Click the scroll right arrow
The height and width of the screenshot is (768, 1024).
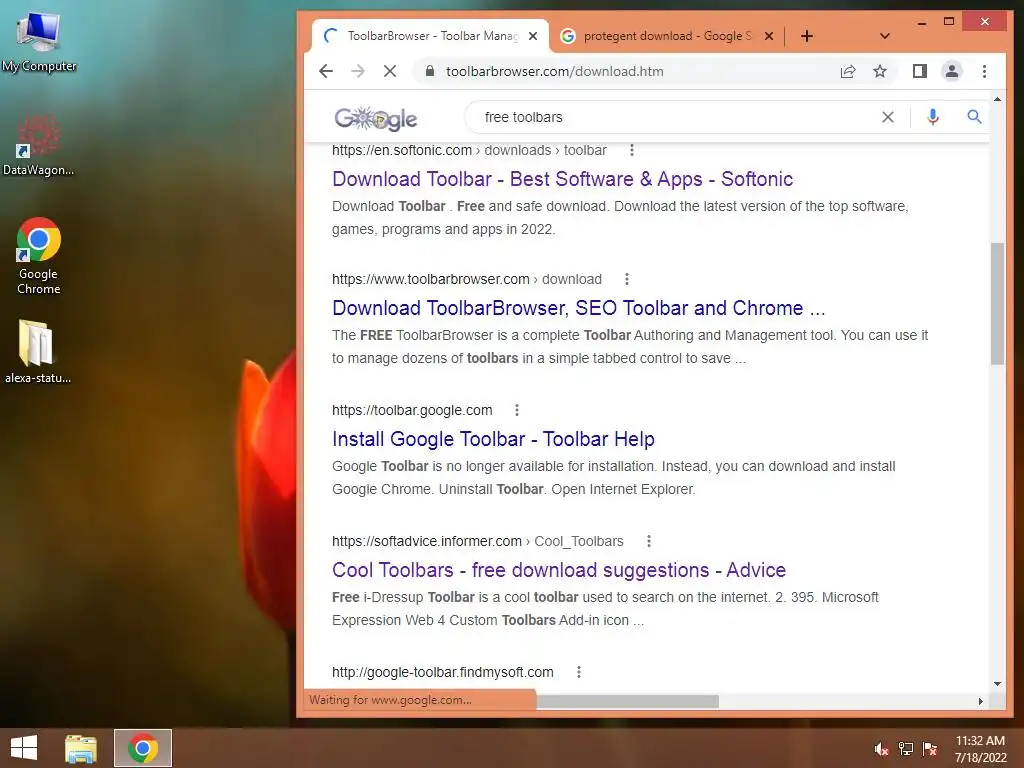(980, 701)
